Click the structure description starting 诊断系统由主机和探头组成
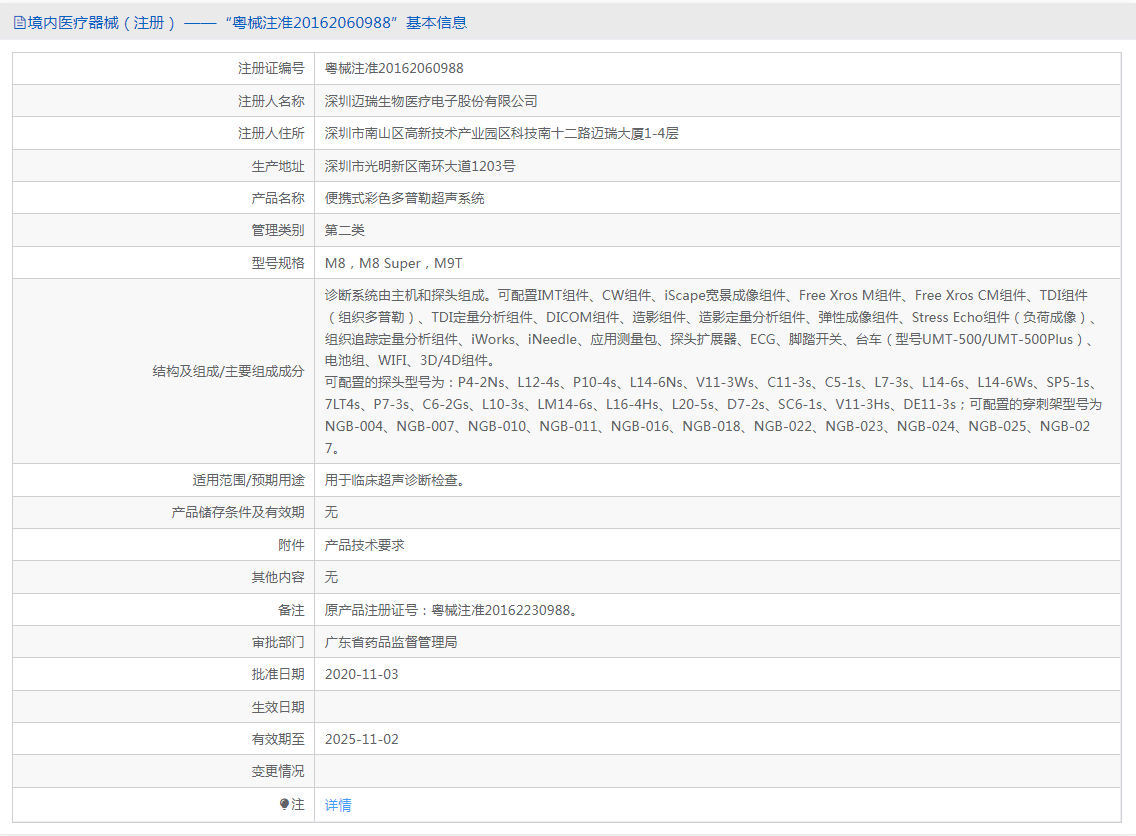This screenshot has height=836, width=1136. coord(713,372)
